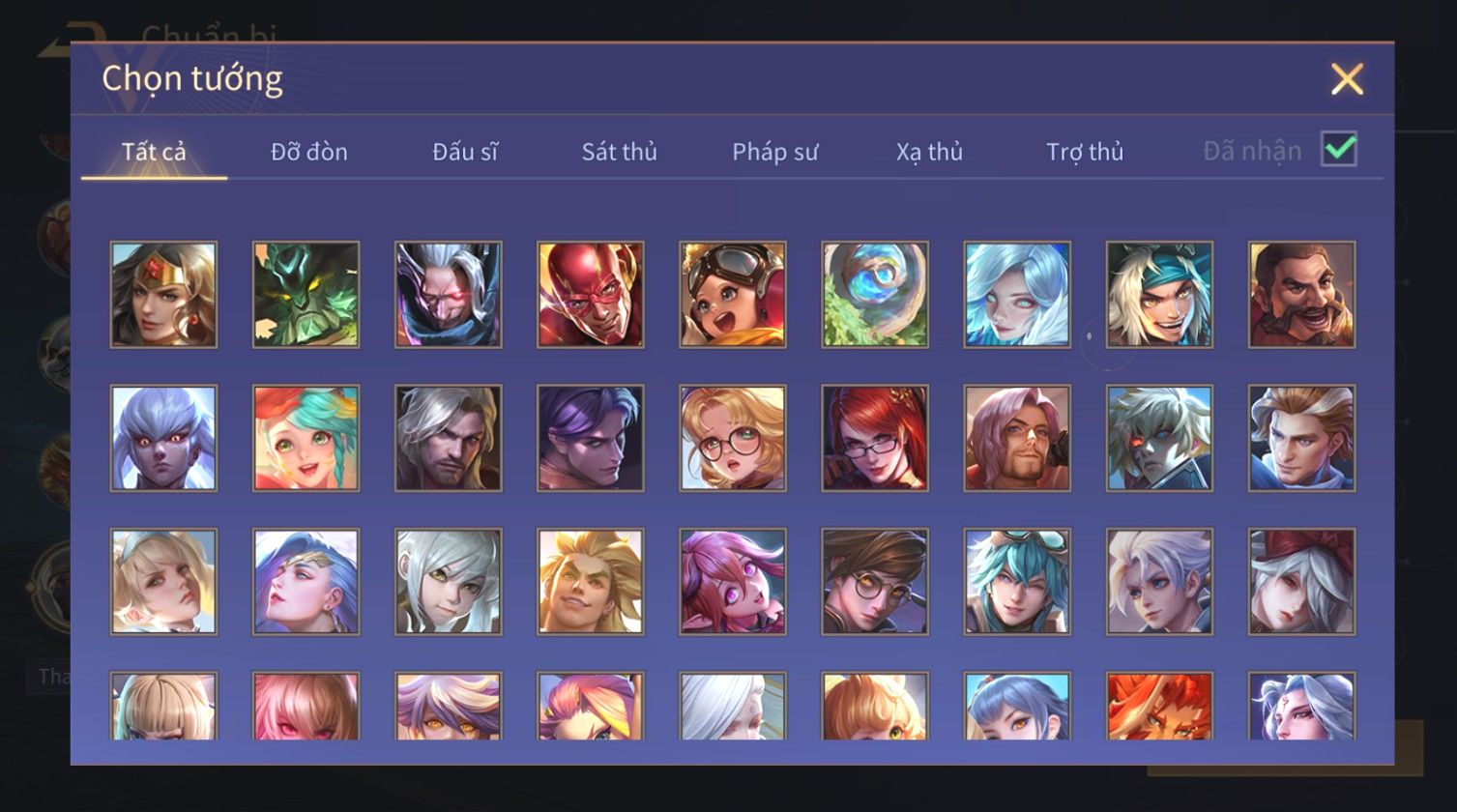Choose the green leafy tree monster hero
This screenshot has height=812, width=1457.
pyautogui.click(x=306, y=295)
